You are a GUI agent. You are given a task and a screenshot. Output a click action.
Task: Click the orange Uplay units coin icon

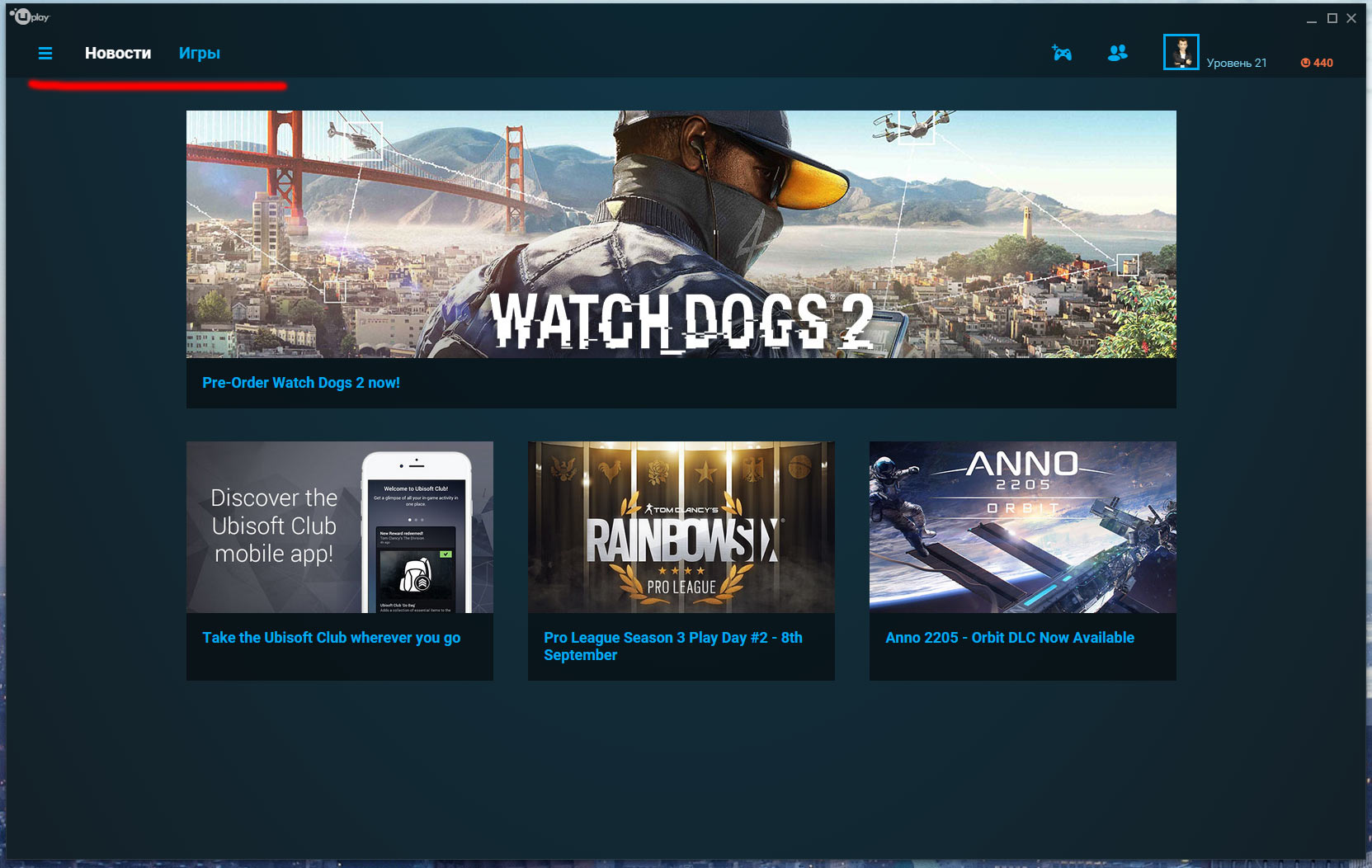point(1305,63)
